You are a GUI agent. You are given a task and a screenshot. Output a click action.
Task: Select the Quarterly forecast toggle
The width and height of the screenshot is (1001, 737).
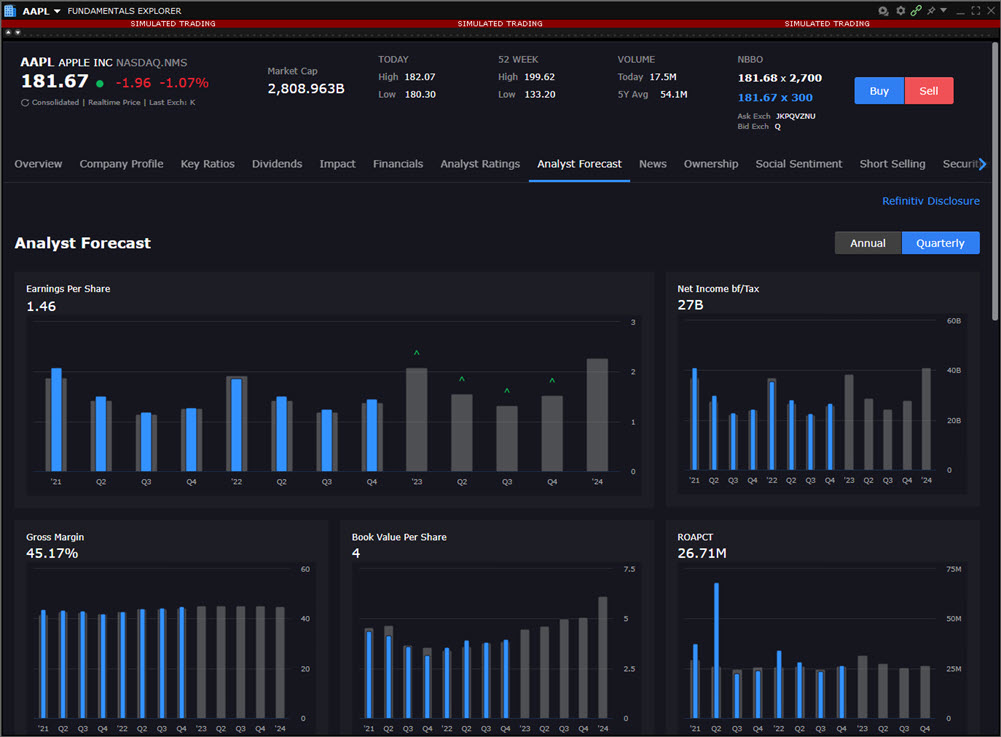[x=940, y=243]
